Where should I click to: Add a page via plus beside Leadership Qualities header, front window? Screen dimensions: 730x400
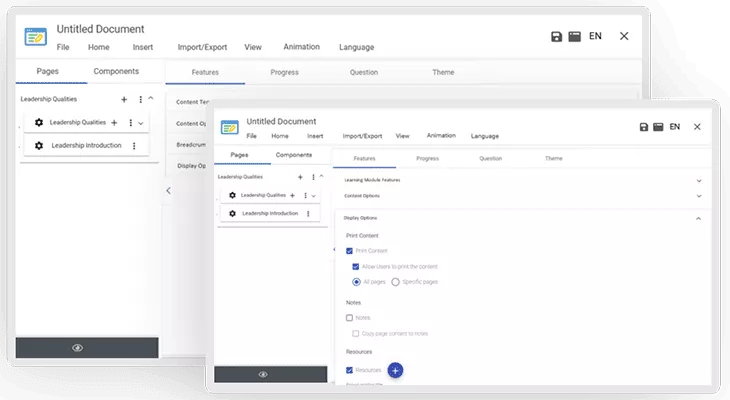coord(300,177)
